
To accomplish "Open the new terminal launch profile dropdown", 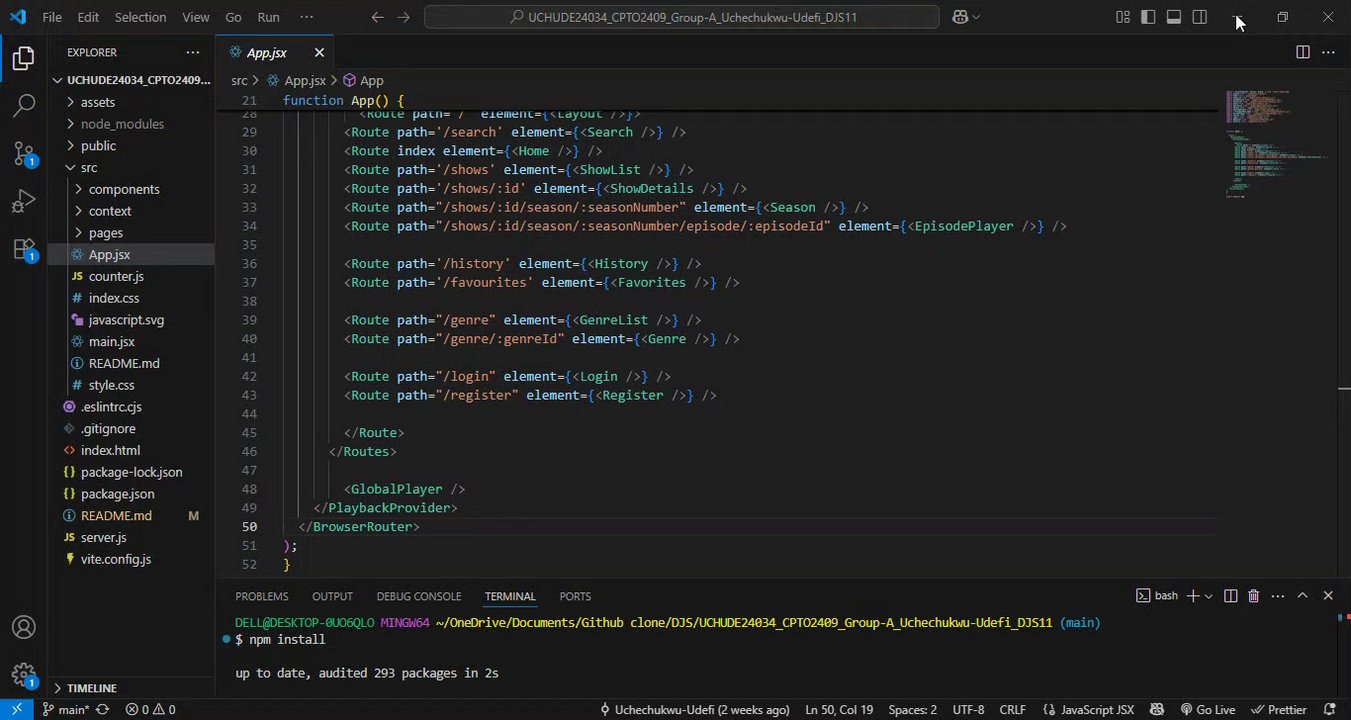I will (1209, 596).
